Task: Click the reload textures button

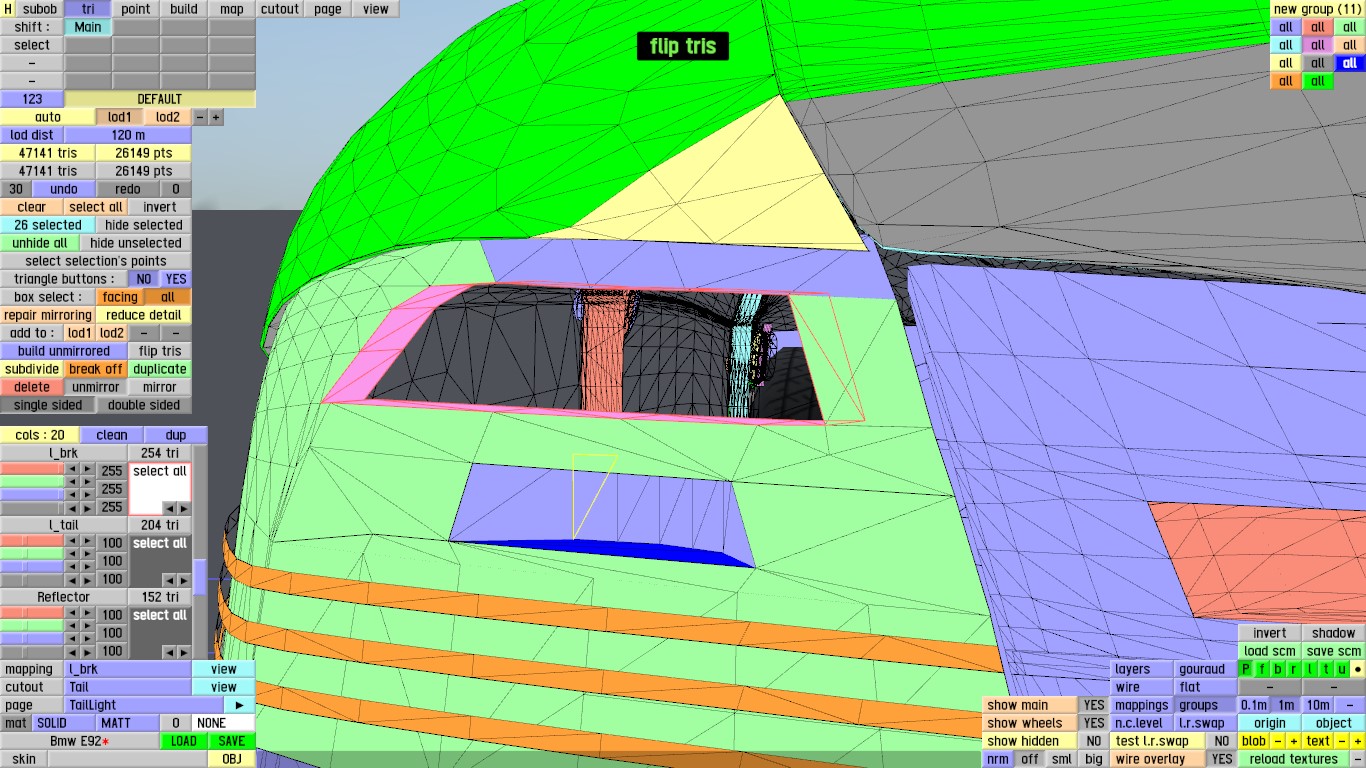Action: tap(1294, 759)
